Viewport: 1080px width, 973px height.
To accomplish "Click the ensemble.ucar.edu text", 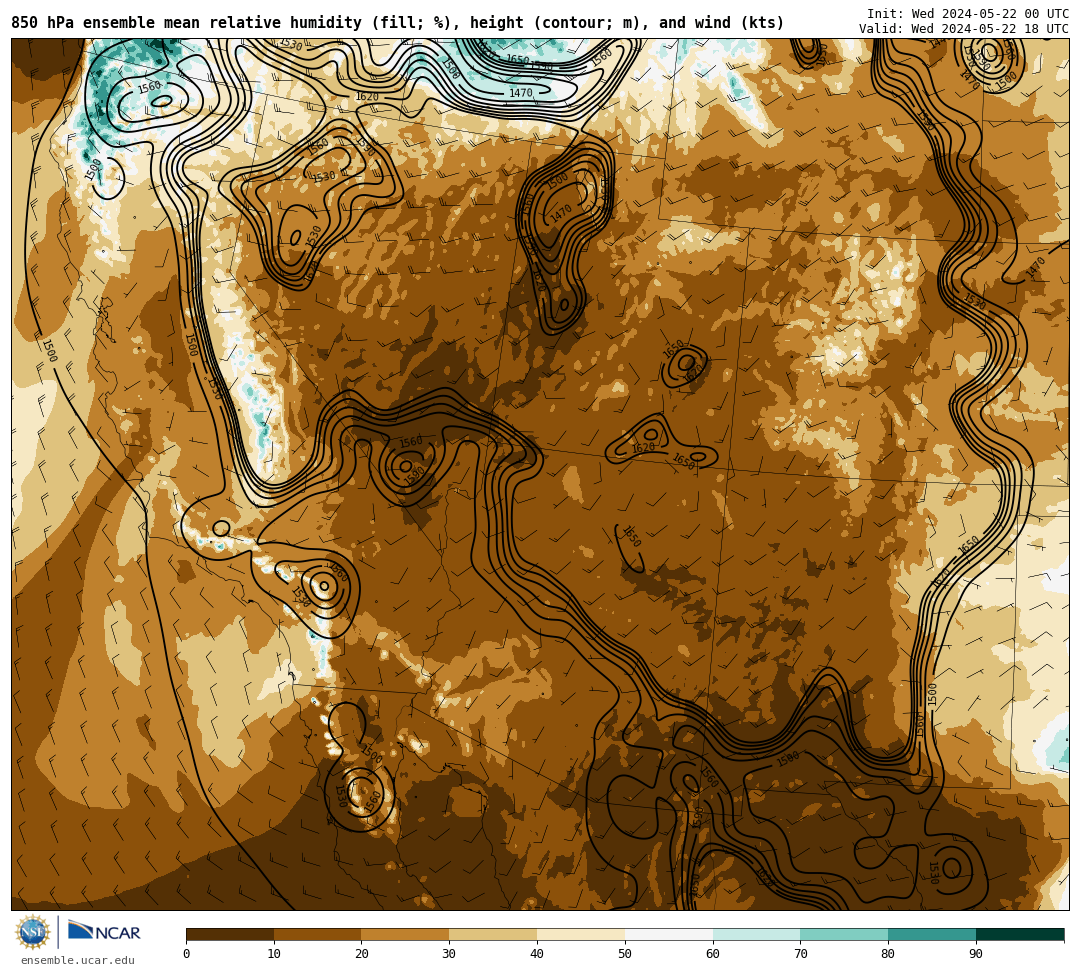I will (78, 960).
